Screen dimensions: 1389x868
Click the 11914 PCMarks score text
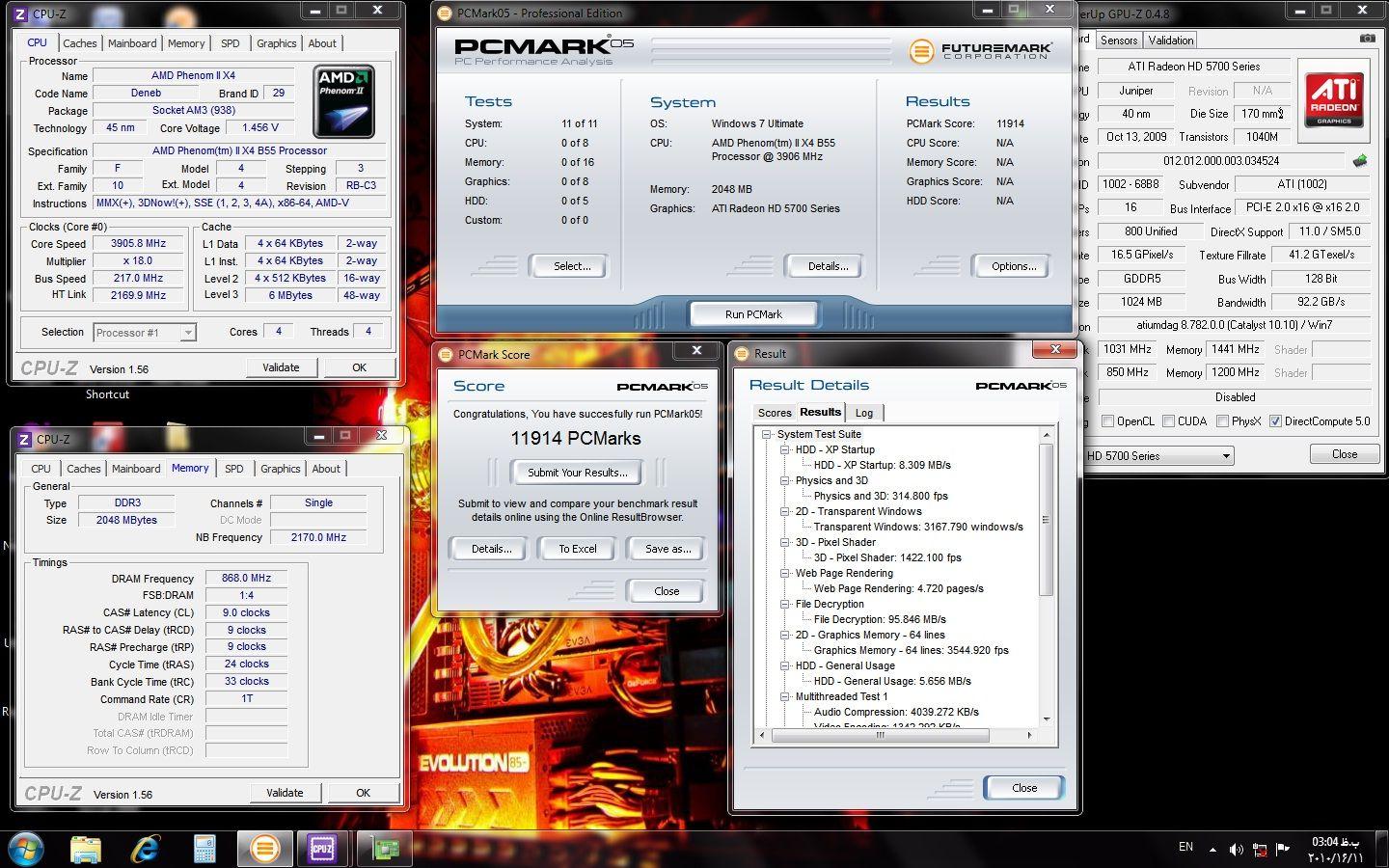pos(576,439)
